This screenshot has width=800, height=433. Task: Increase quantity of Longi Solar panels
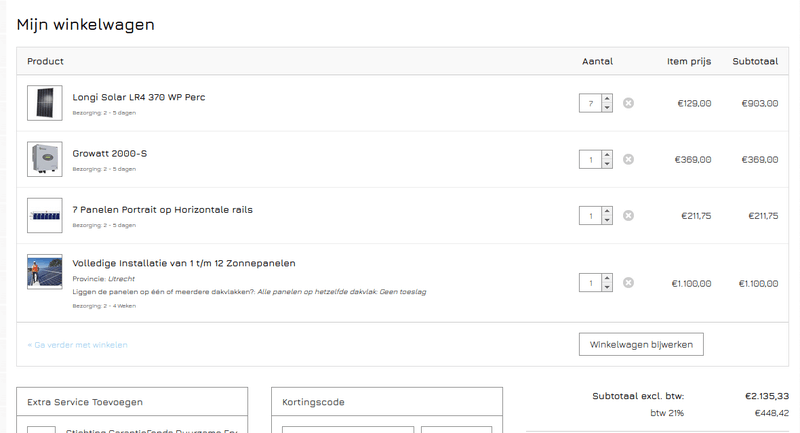click(607, 98)
